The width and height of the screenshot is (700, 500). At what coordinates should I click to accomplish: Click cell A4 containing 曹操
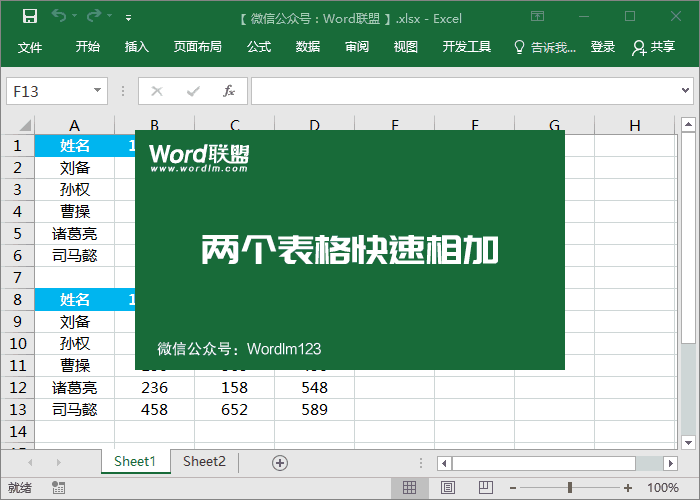(75, 212)
